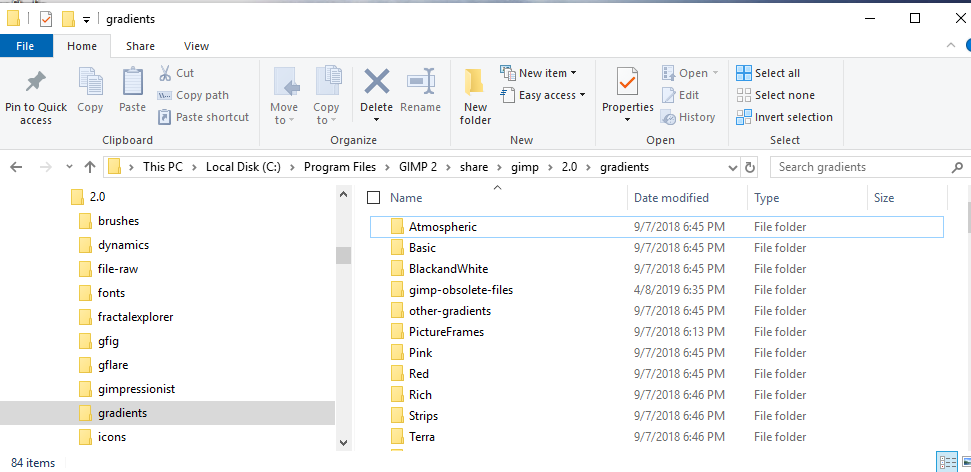Click the Copy icon in Clipboard group
This screenshot has height=472, width=971.
pyautogui.click(x=90, y=82)
